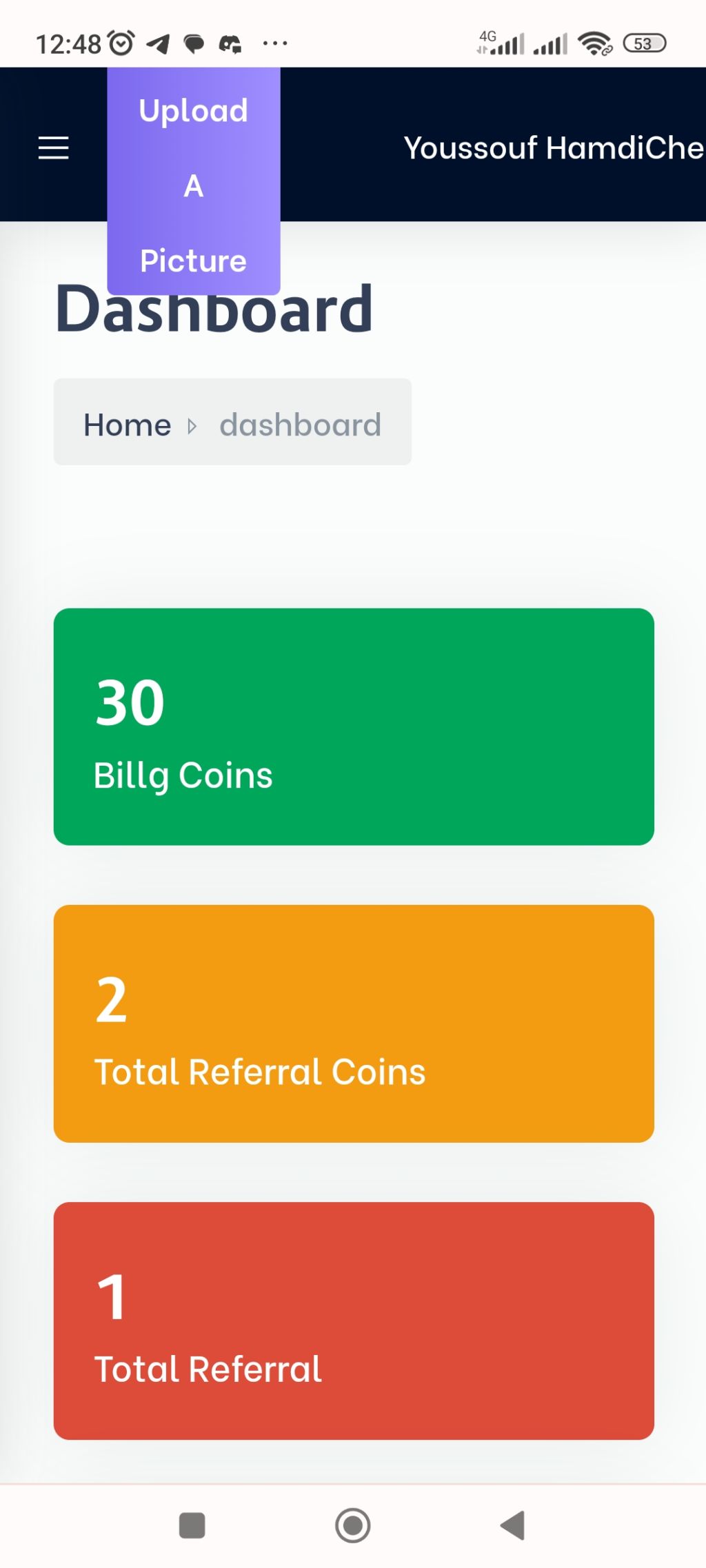The height and width of the screenshot is (1568, 706).
Task: Click the breadcrumb chevron arrow
Action: (x=192, y=426)
